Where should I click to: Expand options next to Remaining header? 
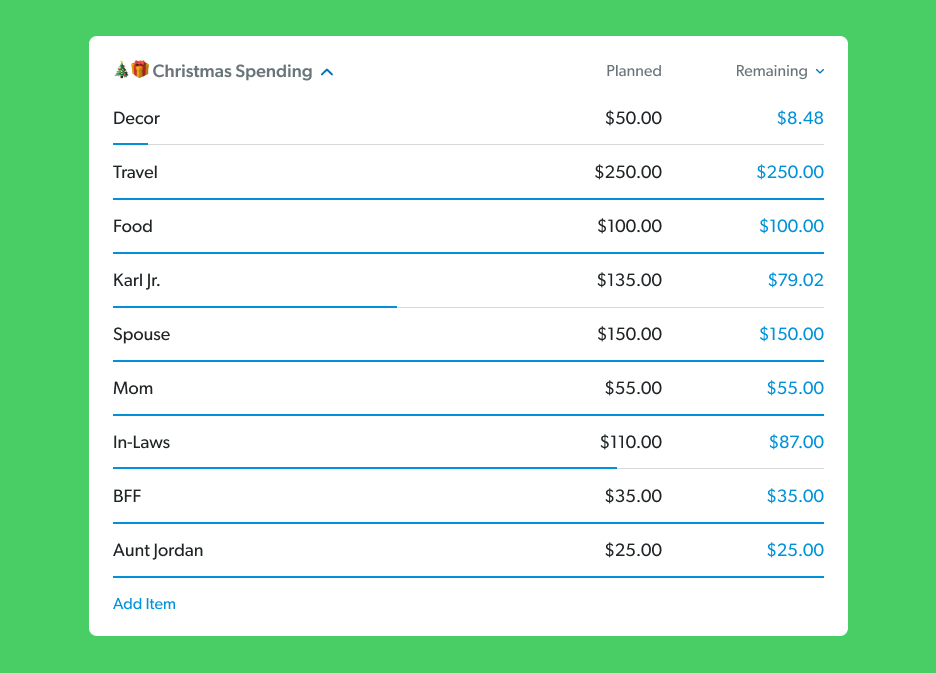(820, 71)
